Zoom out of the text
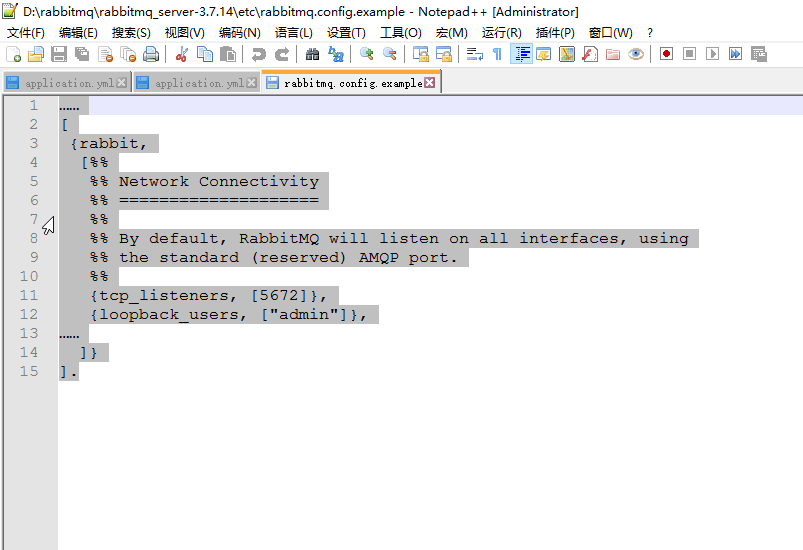 (390, 54)
